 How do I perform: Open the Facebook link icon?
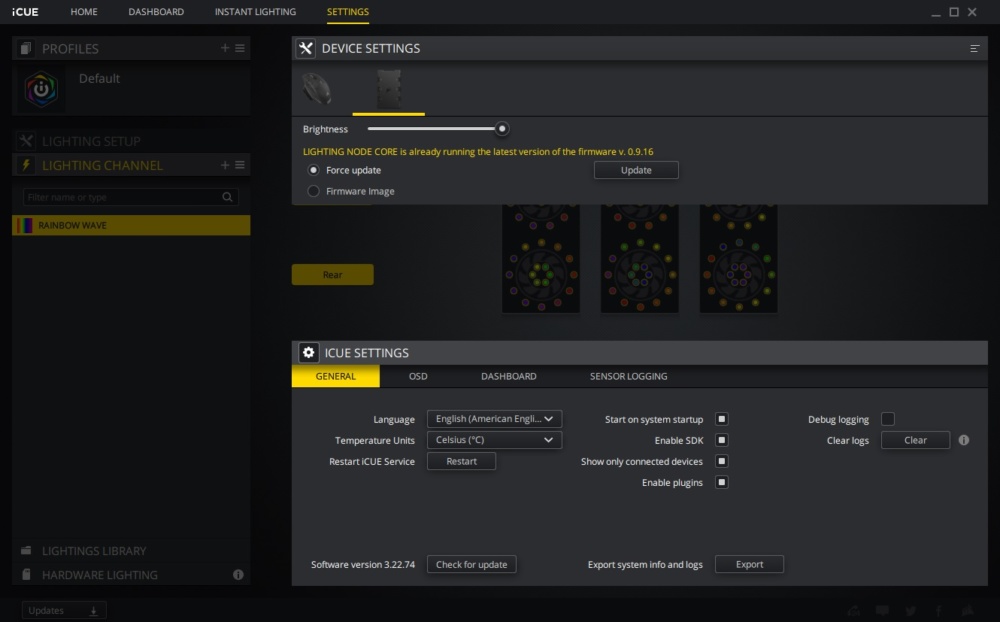tap(939, 611)
